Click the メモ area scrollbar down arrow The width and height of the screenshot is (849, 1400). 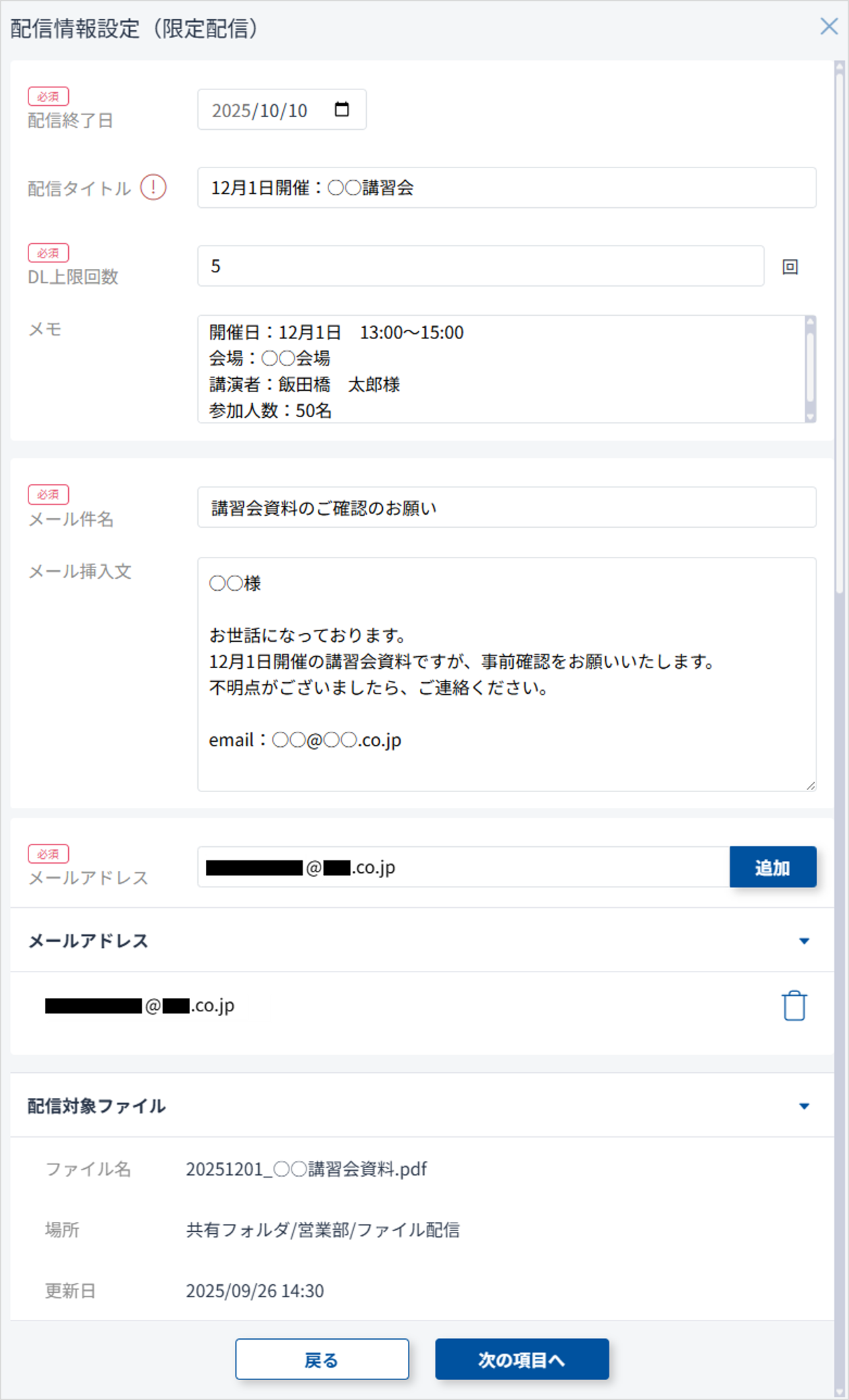click(810, 417)
